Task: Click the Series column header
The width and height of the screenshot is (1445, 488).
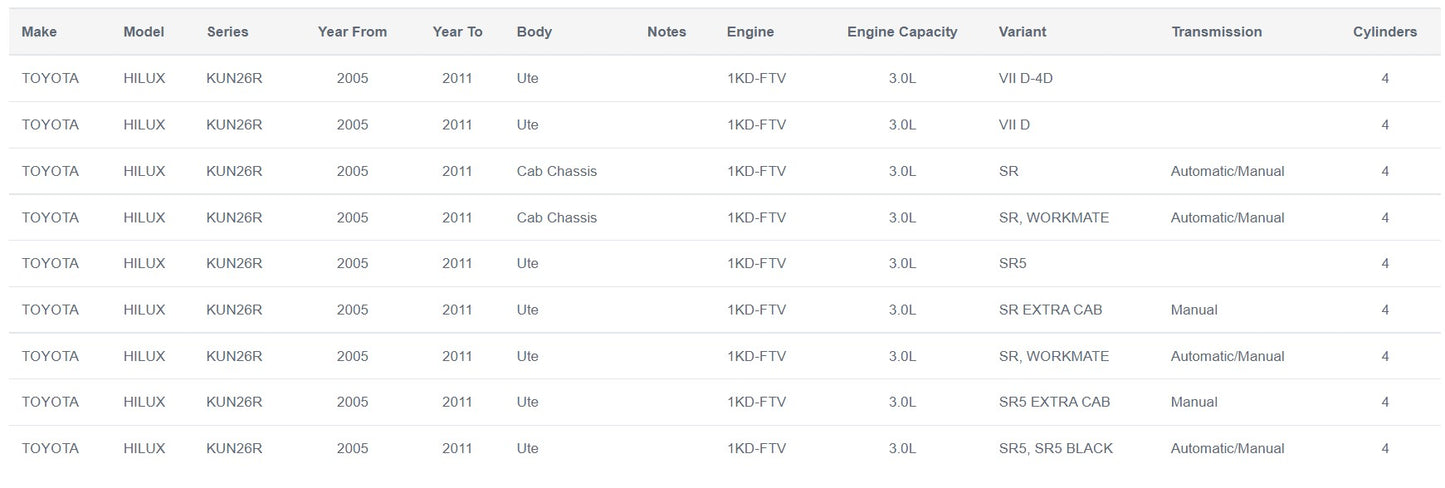Action: tap(228, 32)
